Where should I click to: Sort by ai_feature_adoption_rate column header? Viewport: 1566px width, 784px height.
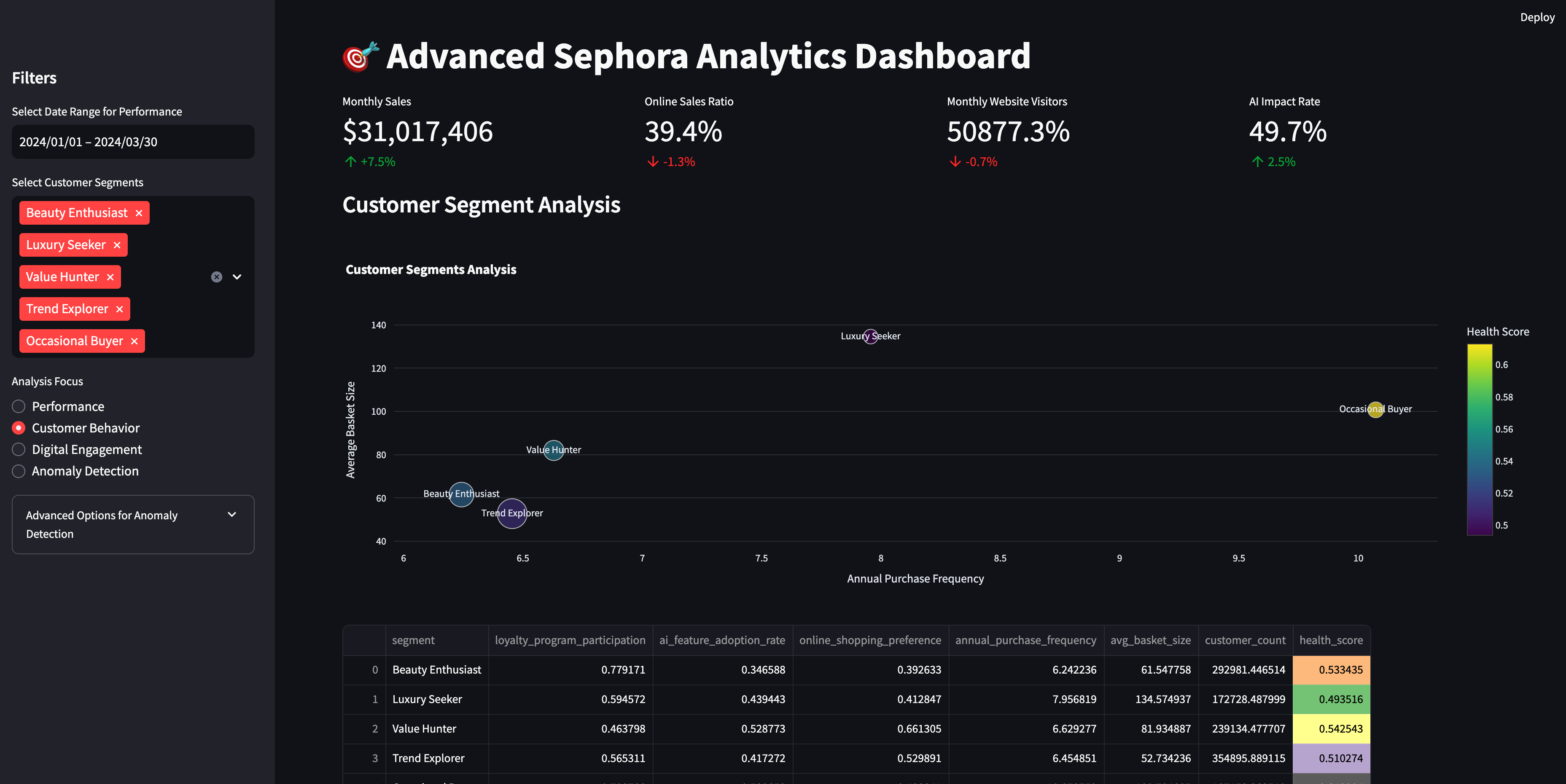point(722,641)
